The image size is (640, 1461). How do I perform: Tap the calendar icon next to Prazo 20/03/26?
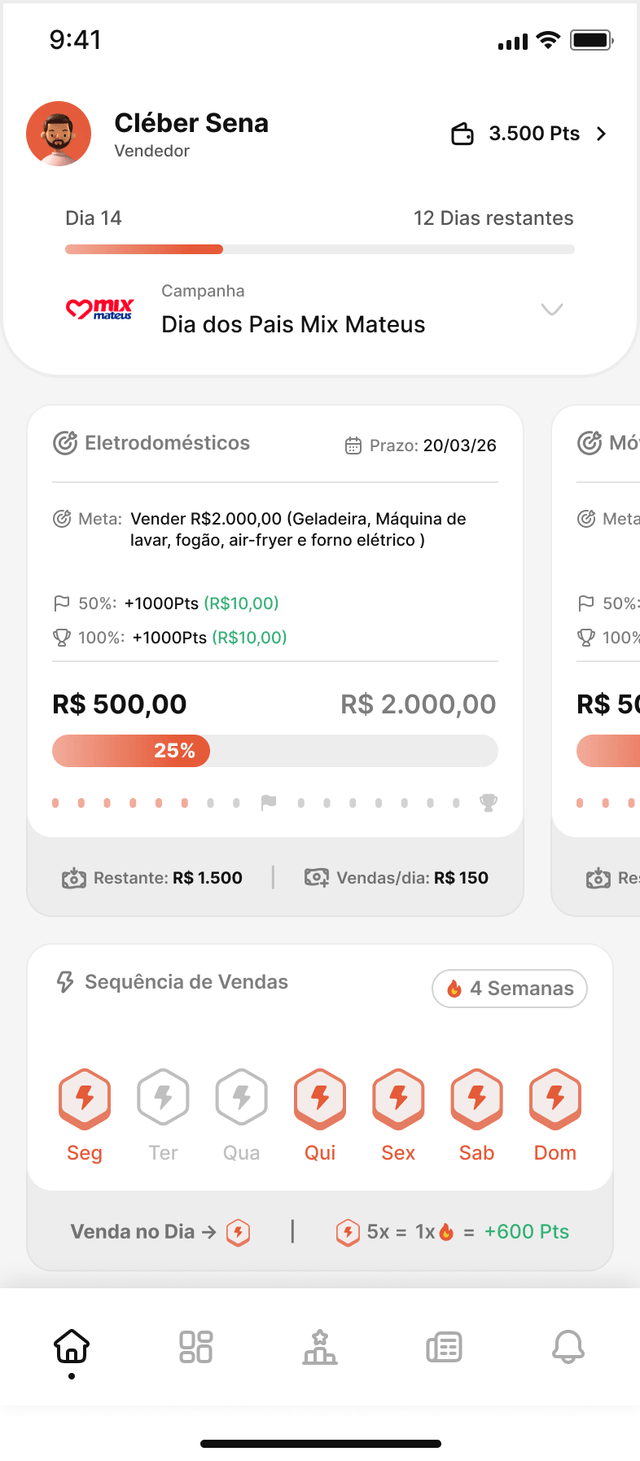tap(352, 445)
